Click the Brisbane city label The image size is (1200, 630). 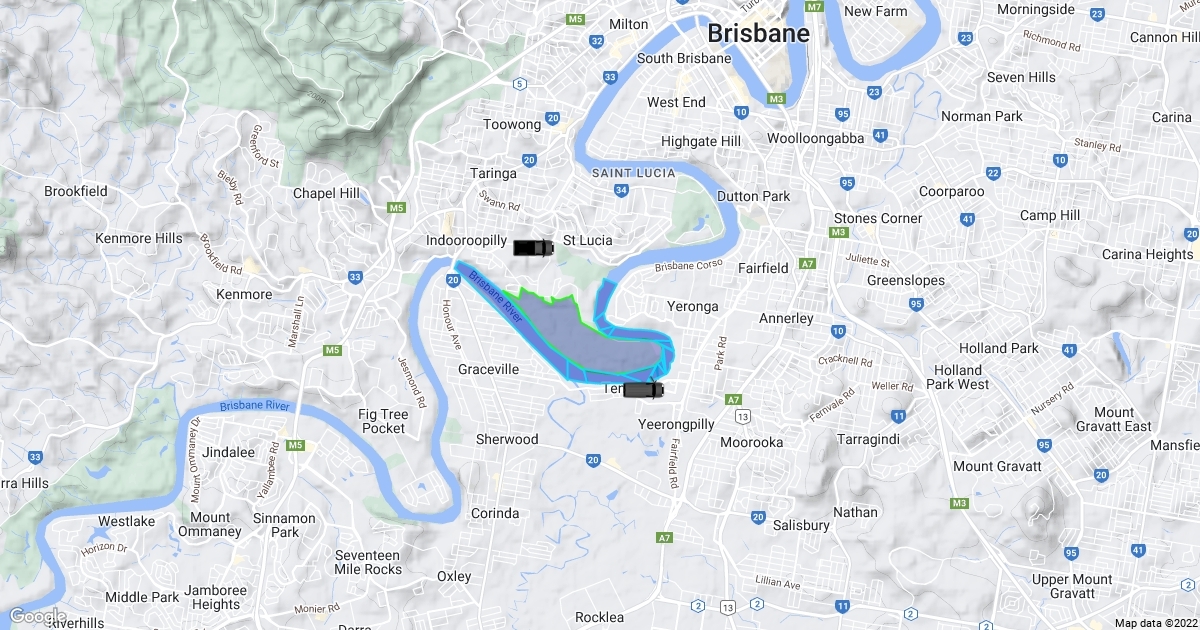click(x=758, y=34)
